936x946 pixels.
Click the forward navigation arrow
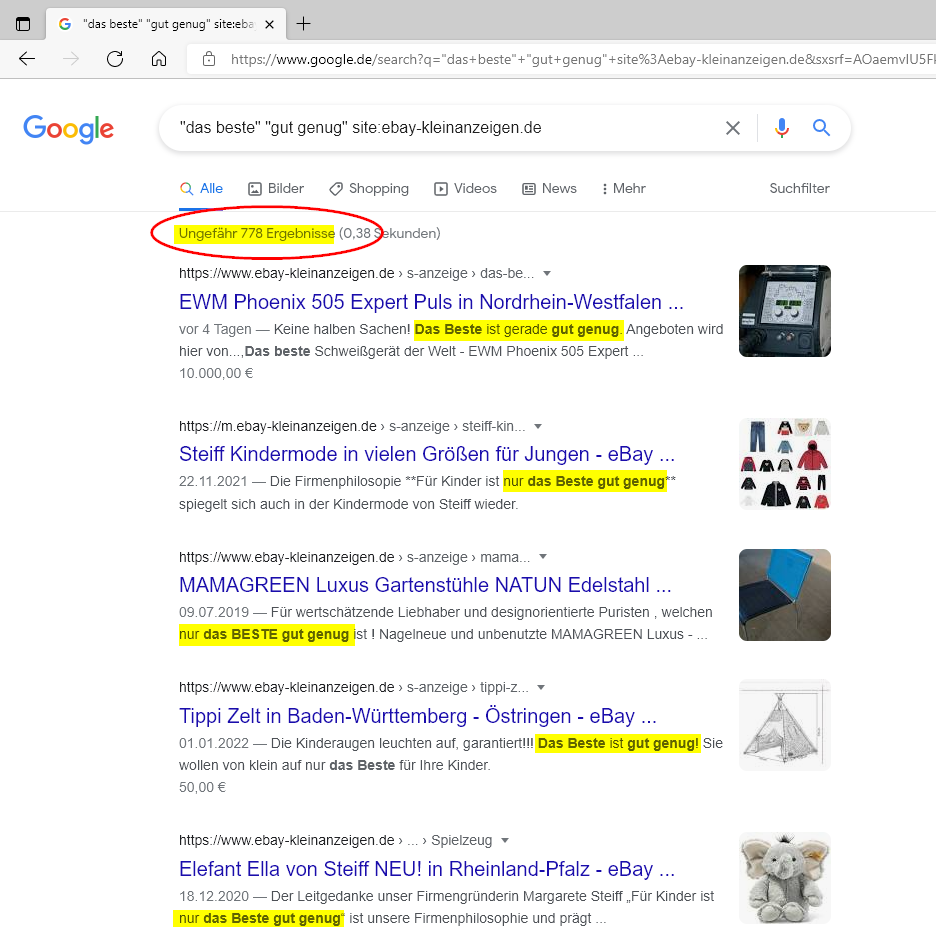[71, 59]
